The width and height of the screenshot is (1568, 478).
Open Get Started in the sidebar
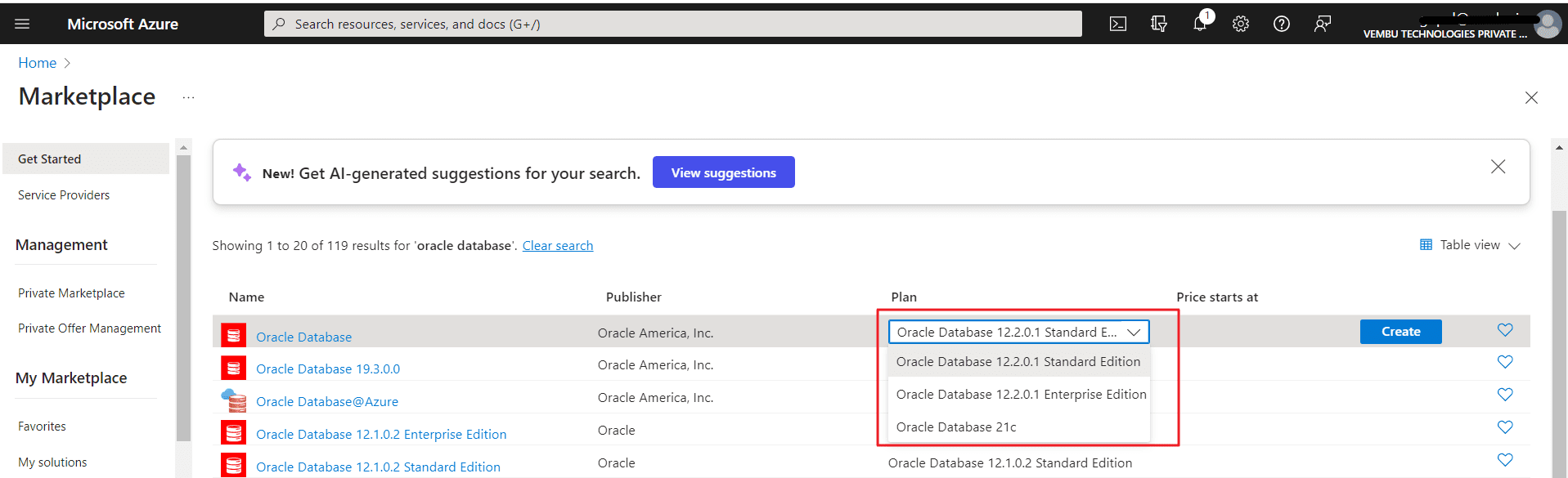86,159
